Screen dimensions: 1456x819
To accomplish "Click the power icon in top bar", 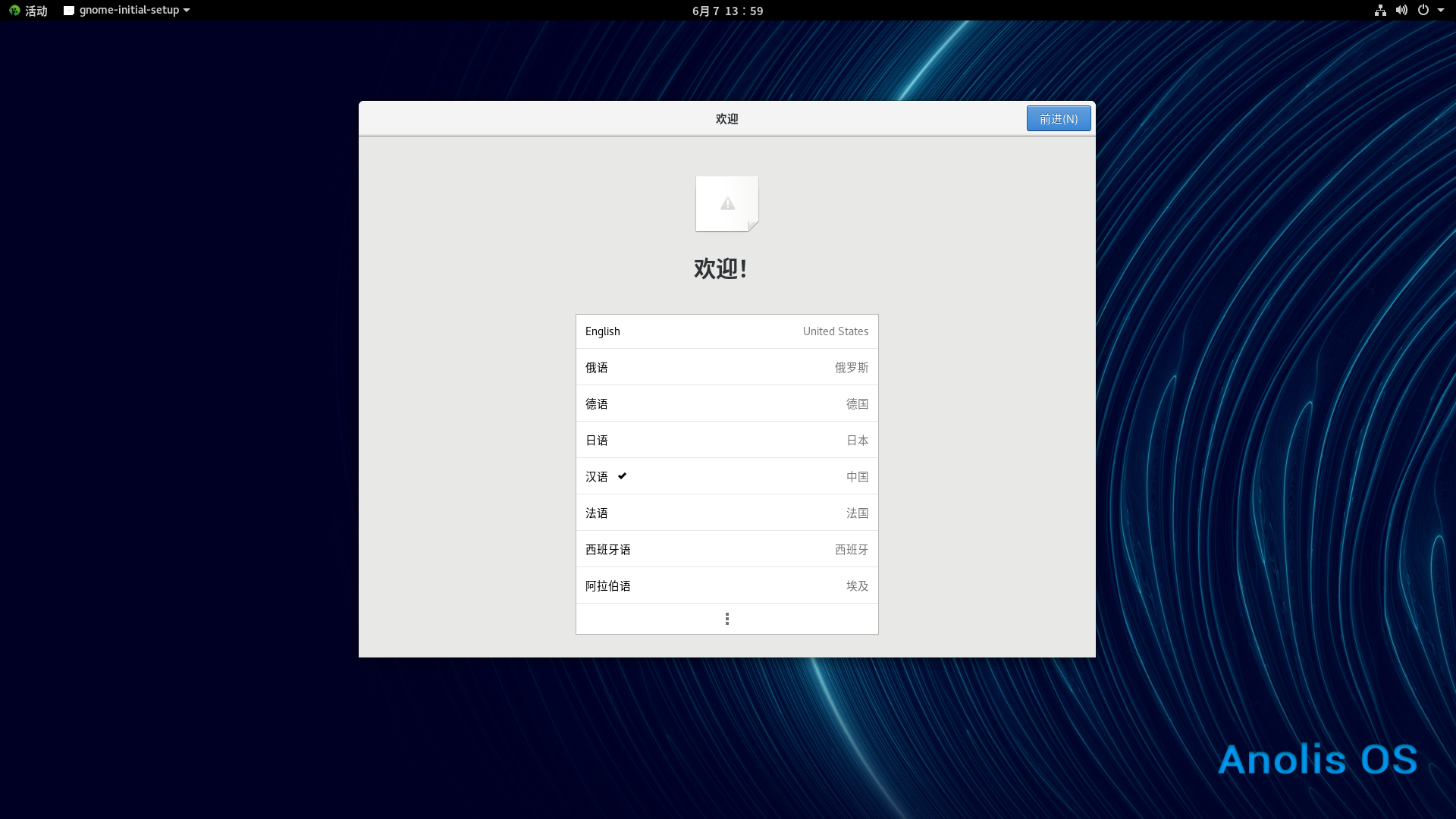I will click(x=1423, y=11).
